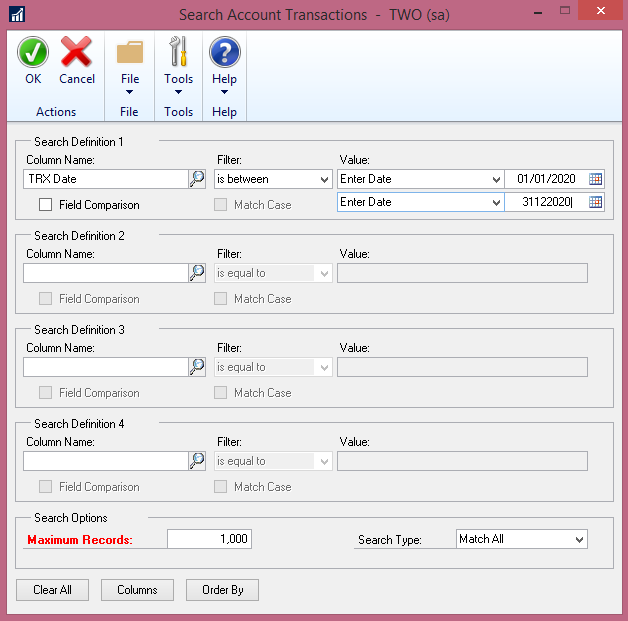Click Search Definition 4 column name field

tap(106, 461)
